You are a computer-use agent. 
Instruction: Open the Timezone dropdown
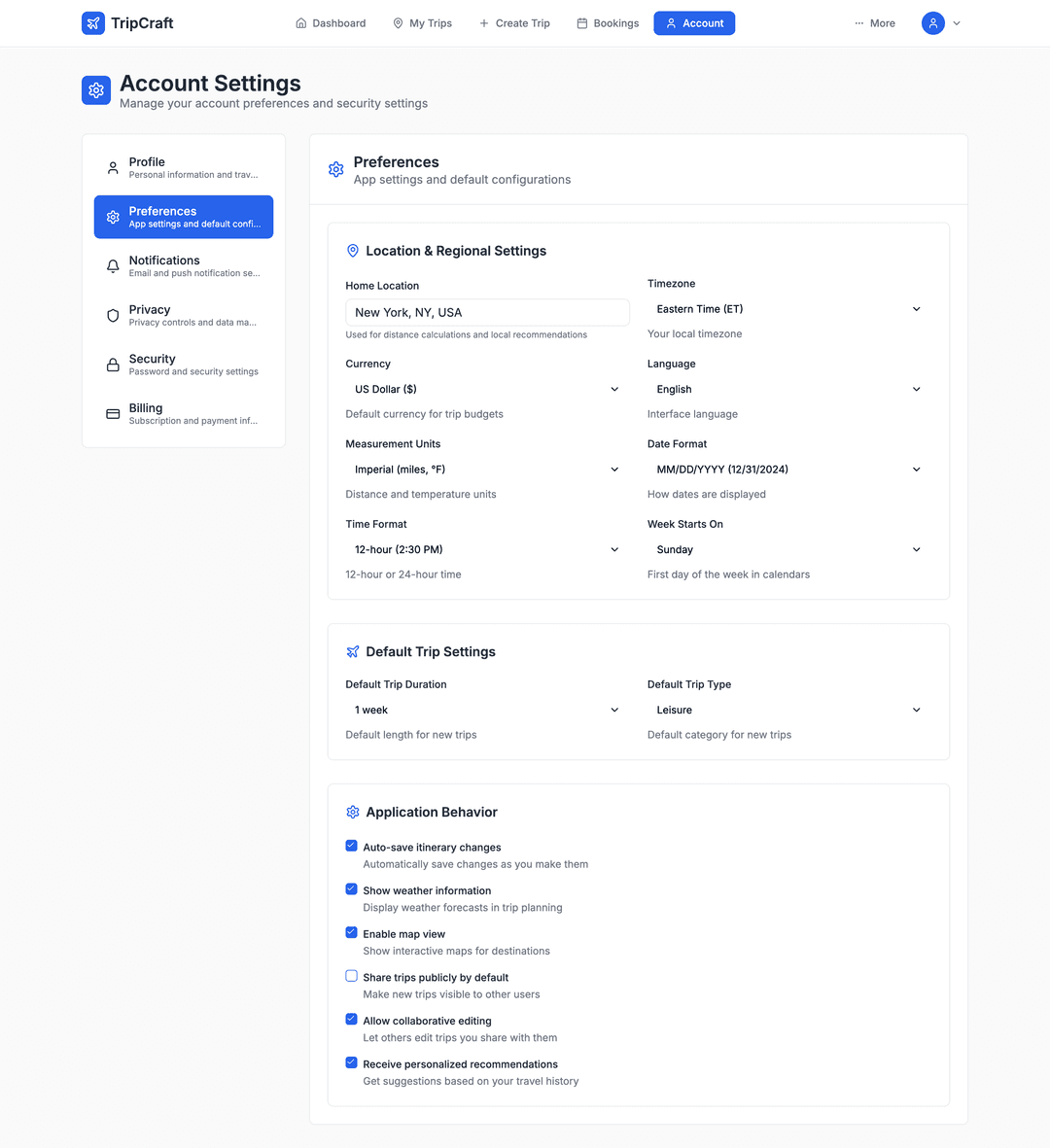coord(788,308)
